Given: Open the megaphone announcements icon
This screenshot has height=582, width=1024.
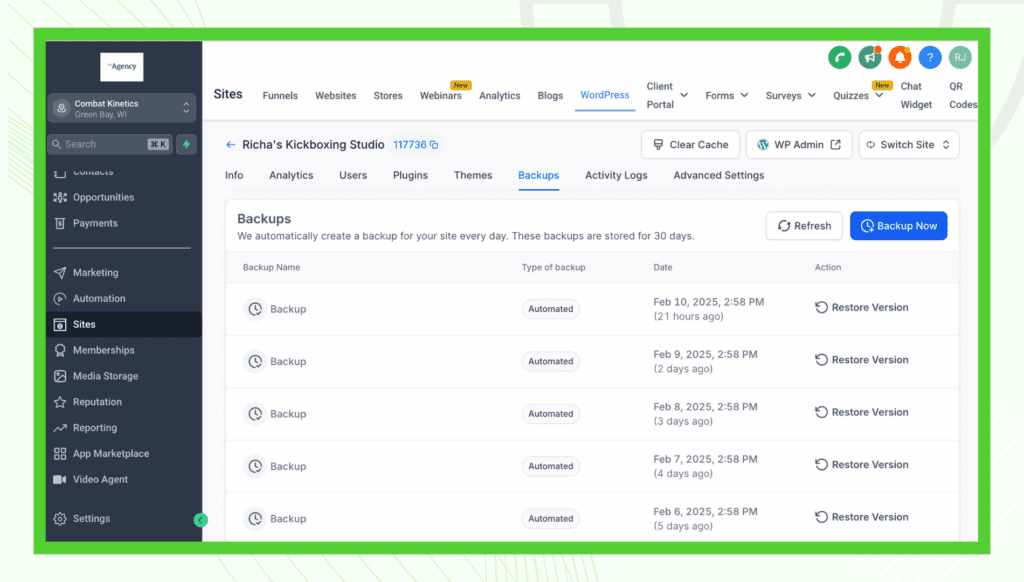Looking at the screenshot, I should point(869,58).
